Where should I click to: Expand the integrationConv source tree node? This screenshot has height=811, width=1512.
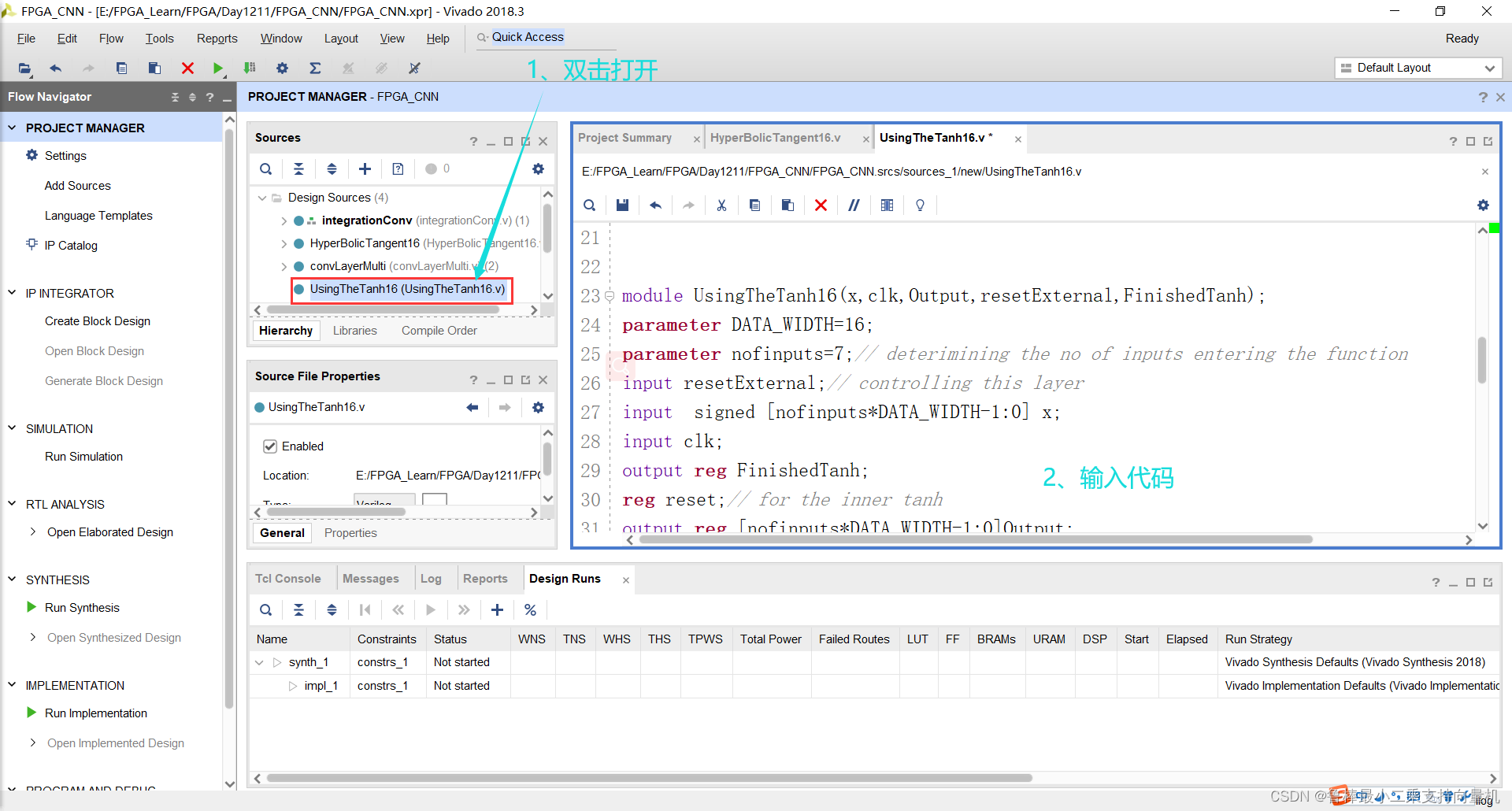(283, 221)
